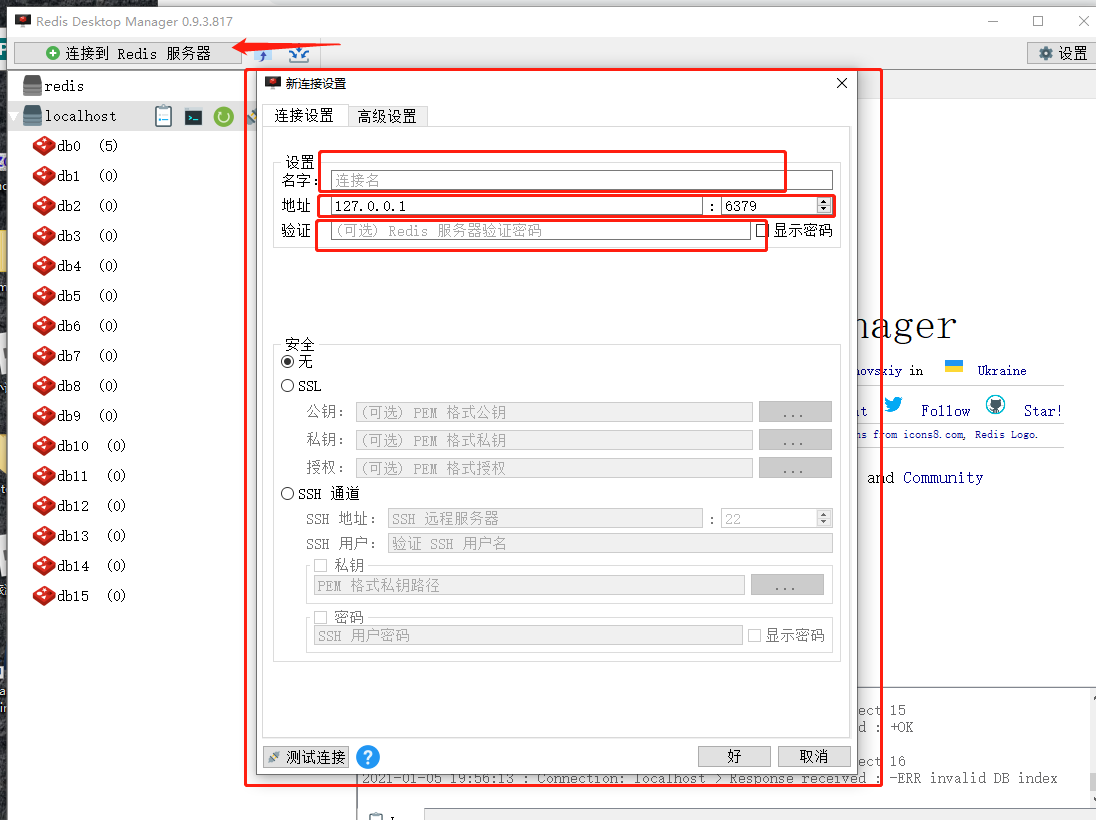
Task: Toggle 显示密码 checkbox for SSH password
Action: (754, 635)
